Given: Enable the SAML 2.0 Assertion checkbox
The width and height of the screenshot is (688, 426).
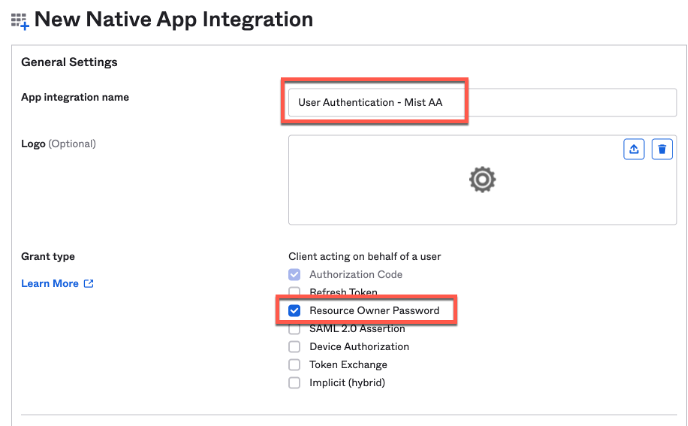Looking at the screenshot, I should [294, 328].
